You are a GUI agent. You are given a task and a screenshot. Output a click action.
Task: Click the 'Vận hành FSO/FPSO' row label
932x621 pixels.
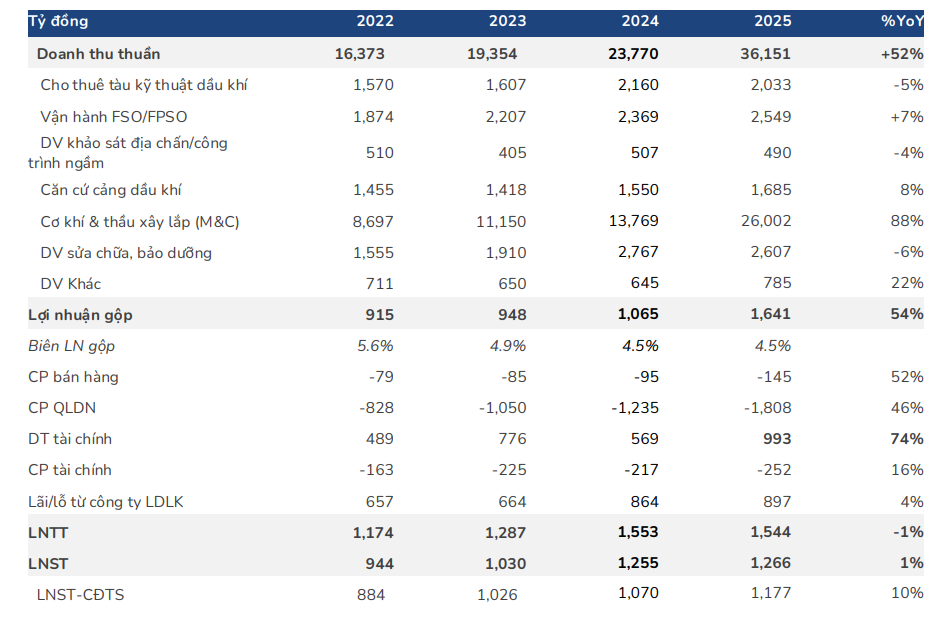click(114, 117)
